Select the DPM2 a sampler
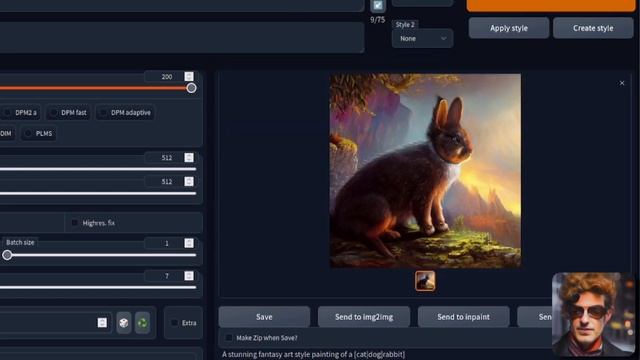Image resolution: width=640 pixels, height=360 pixels. point(20,112)
